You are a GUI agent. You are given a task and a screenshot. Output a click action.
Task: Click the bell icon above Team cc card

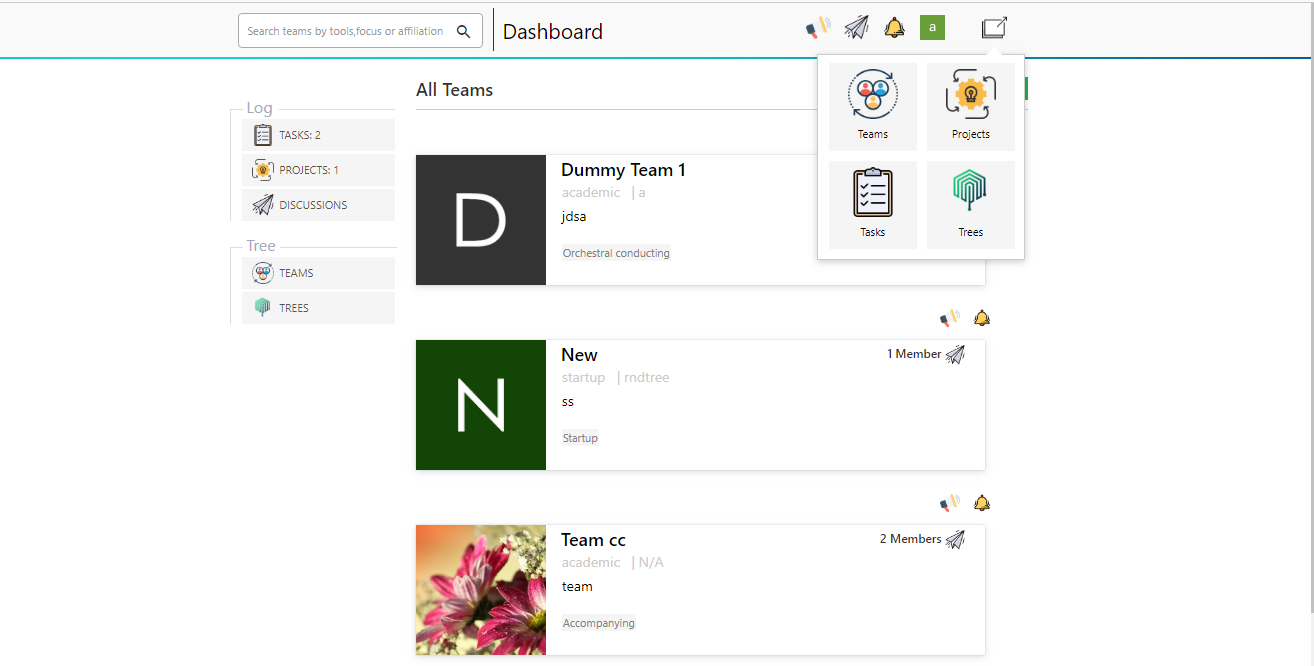point(982,503)
